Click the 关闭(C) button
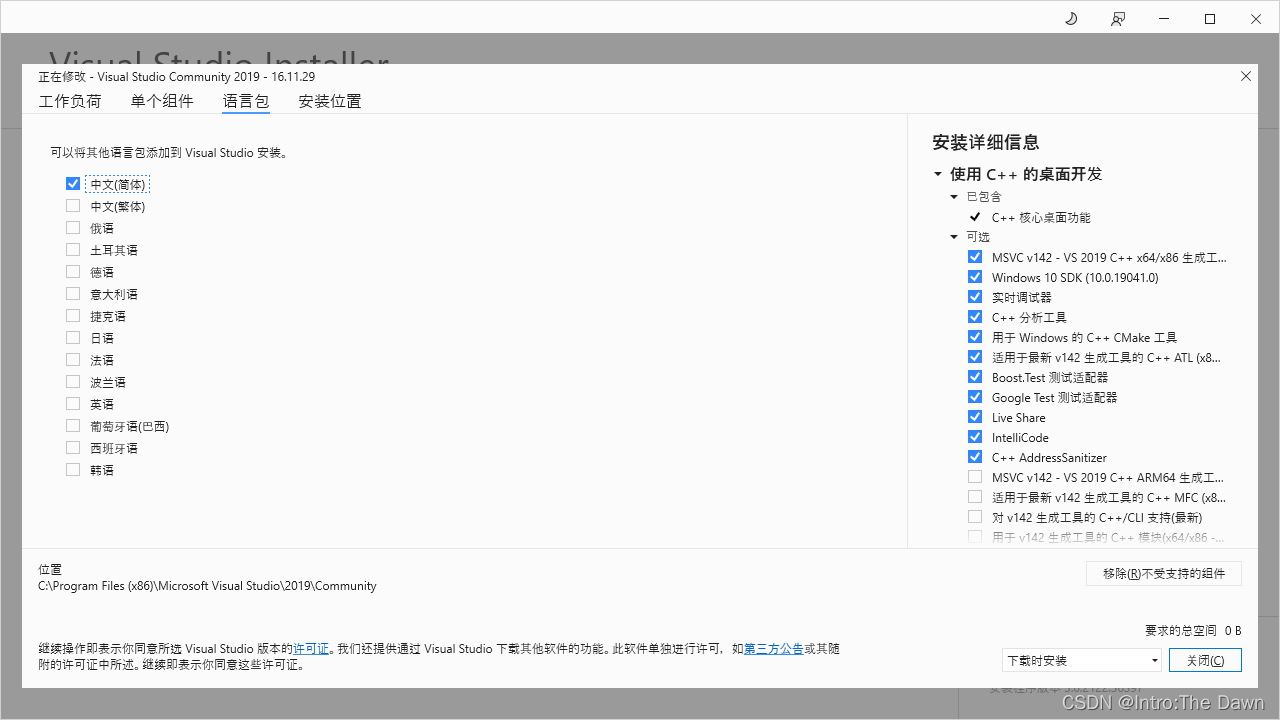This screenshot has width=1280, height=720. click(1205, 660)
